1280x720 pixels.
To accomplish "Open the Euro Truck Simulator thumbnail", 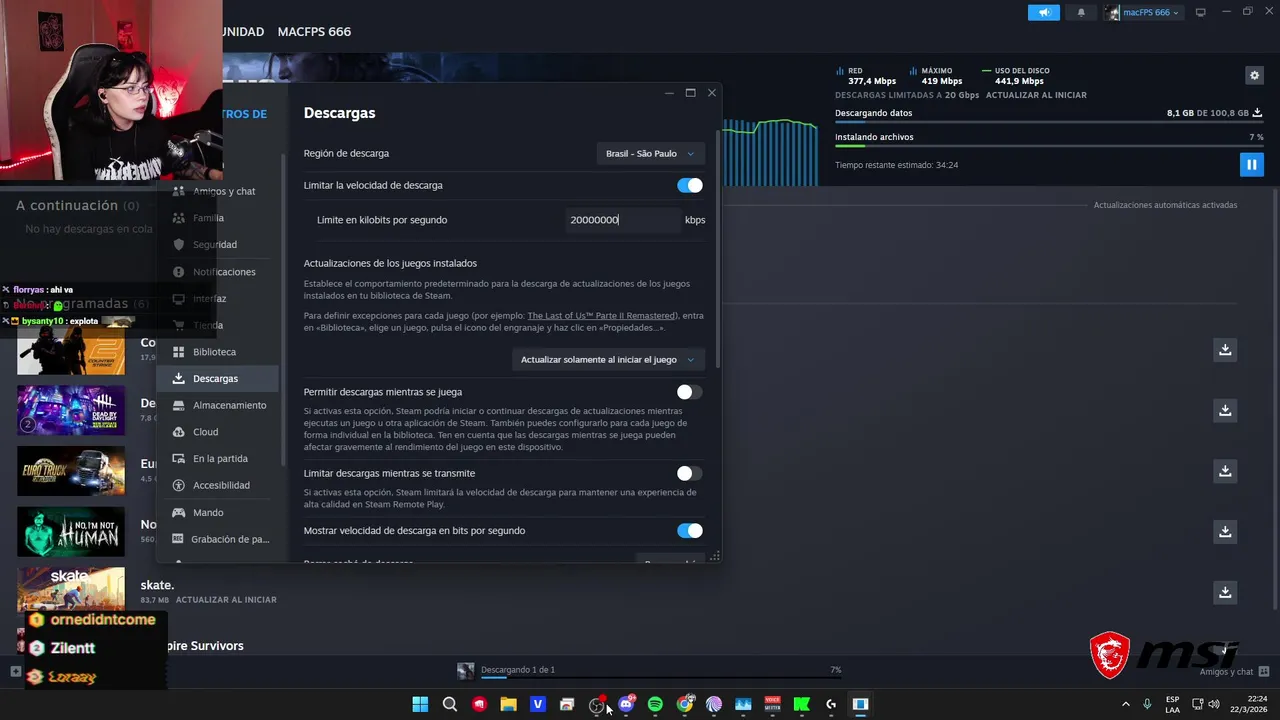I will click(71, 471).
